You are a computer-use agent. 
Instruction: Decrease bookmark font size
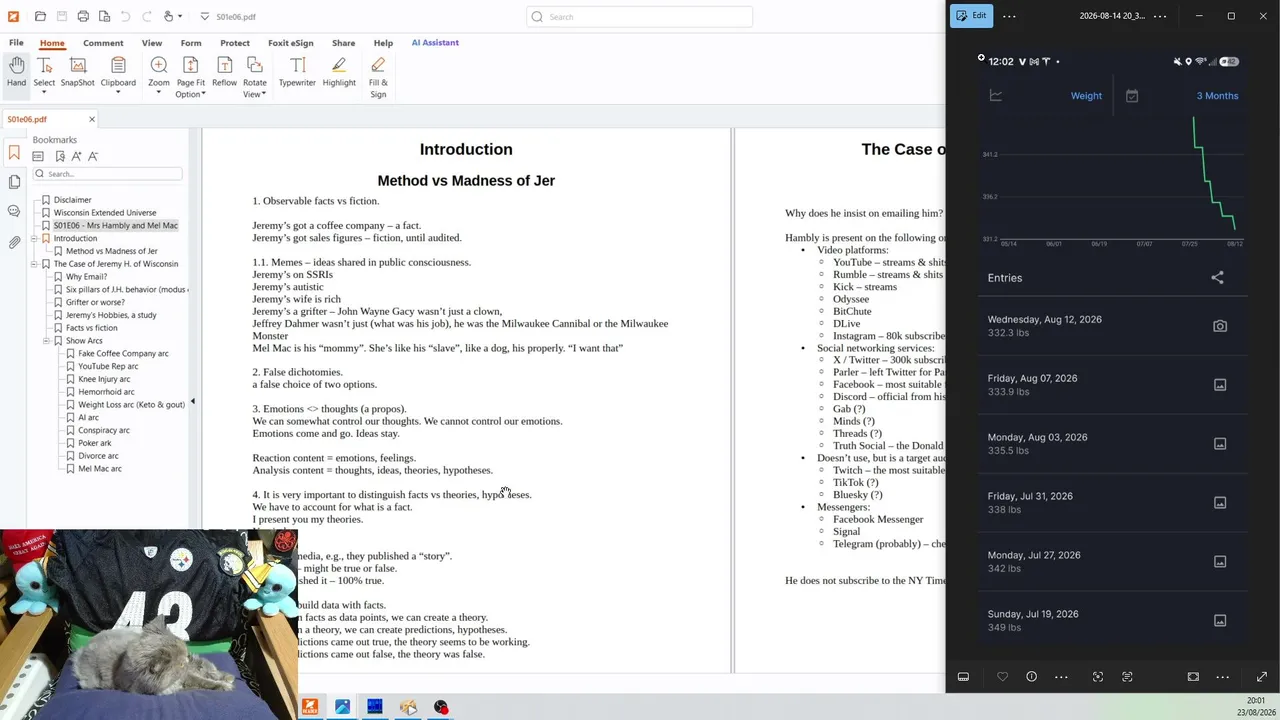(93, 156)
